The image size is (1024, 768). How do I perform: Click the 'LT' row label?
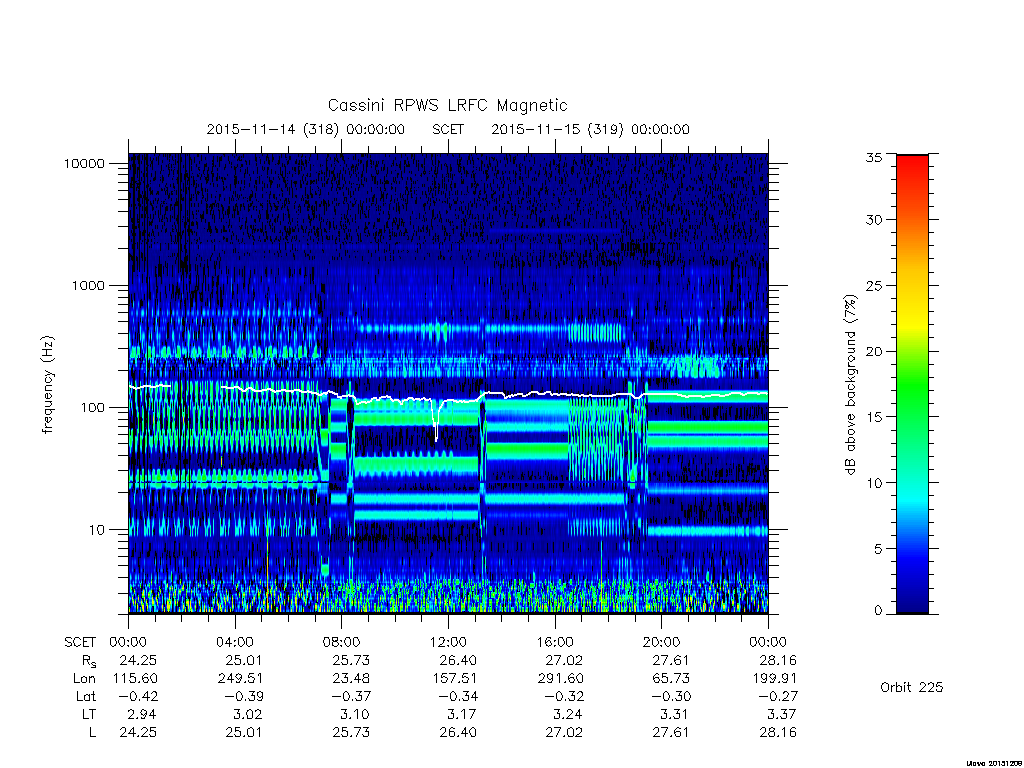[x=89, y=714]
